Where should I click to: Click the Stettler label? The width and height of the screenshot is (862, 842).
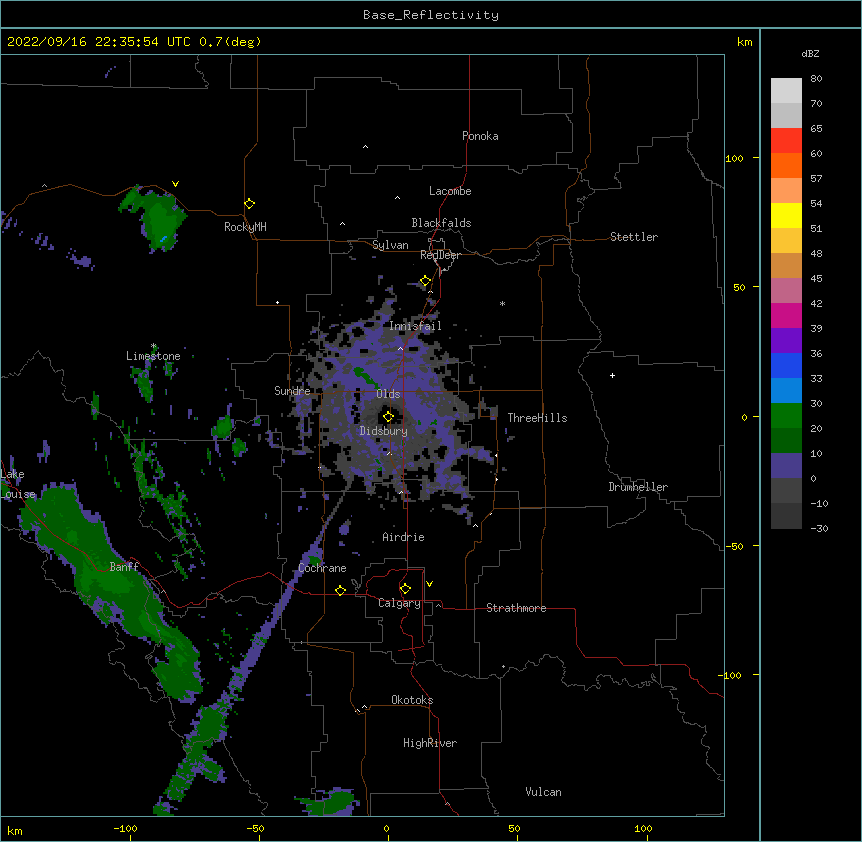pos(634,237)
